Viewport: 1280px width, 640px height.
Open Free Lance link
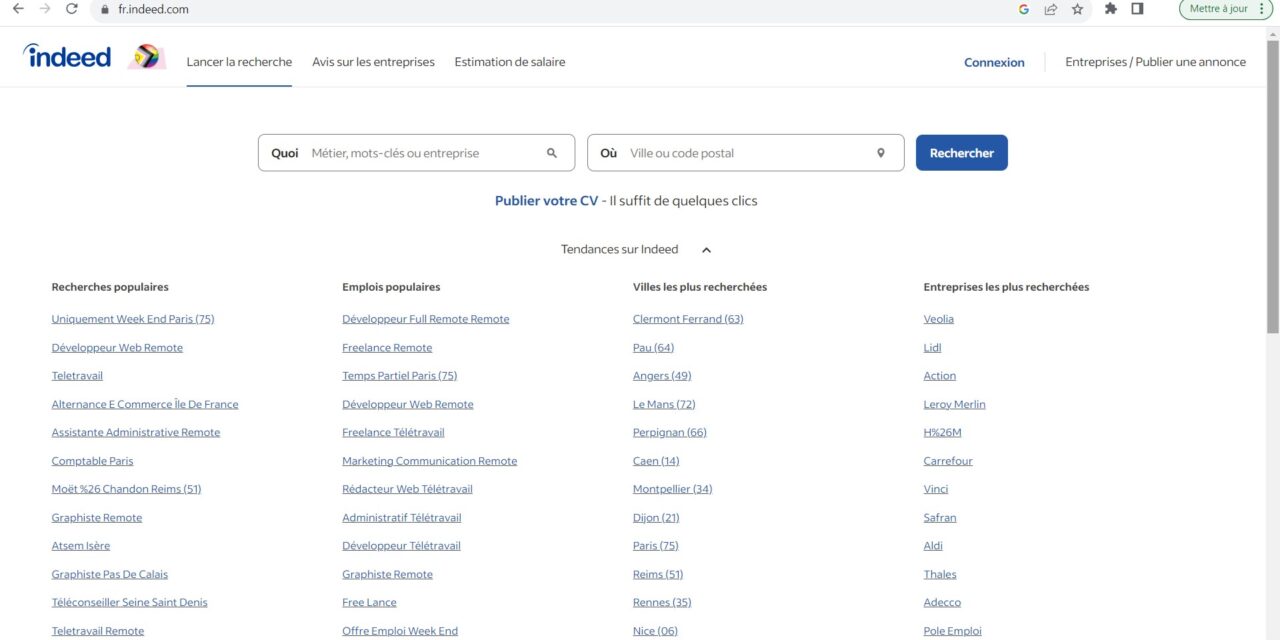pyautogui.click(x=369, y=603)
